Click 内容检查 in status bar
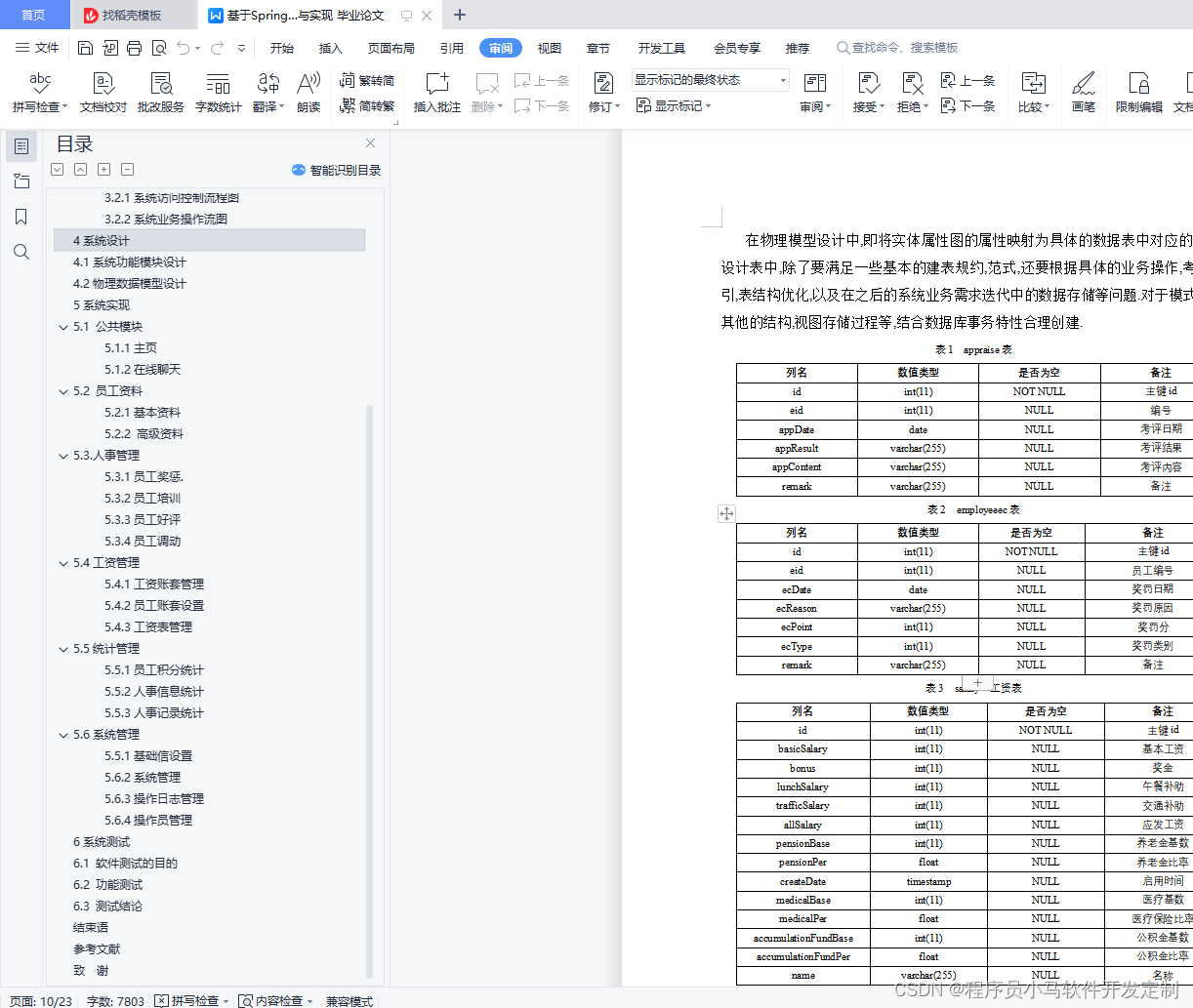 coord(276,1000)
